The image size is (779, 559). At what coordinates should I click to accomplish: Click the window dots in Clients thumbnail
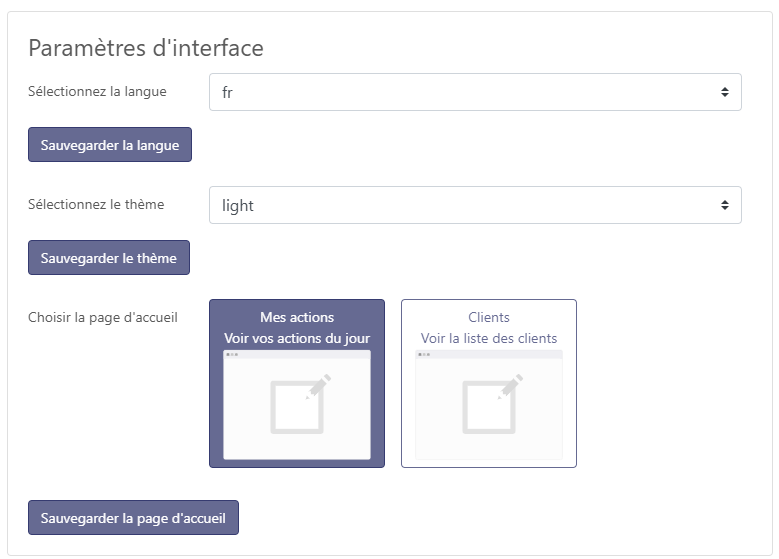(424, 355)
